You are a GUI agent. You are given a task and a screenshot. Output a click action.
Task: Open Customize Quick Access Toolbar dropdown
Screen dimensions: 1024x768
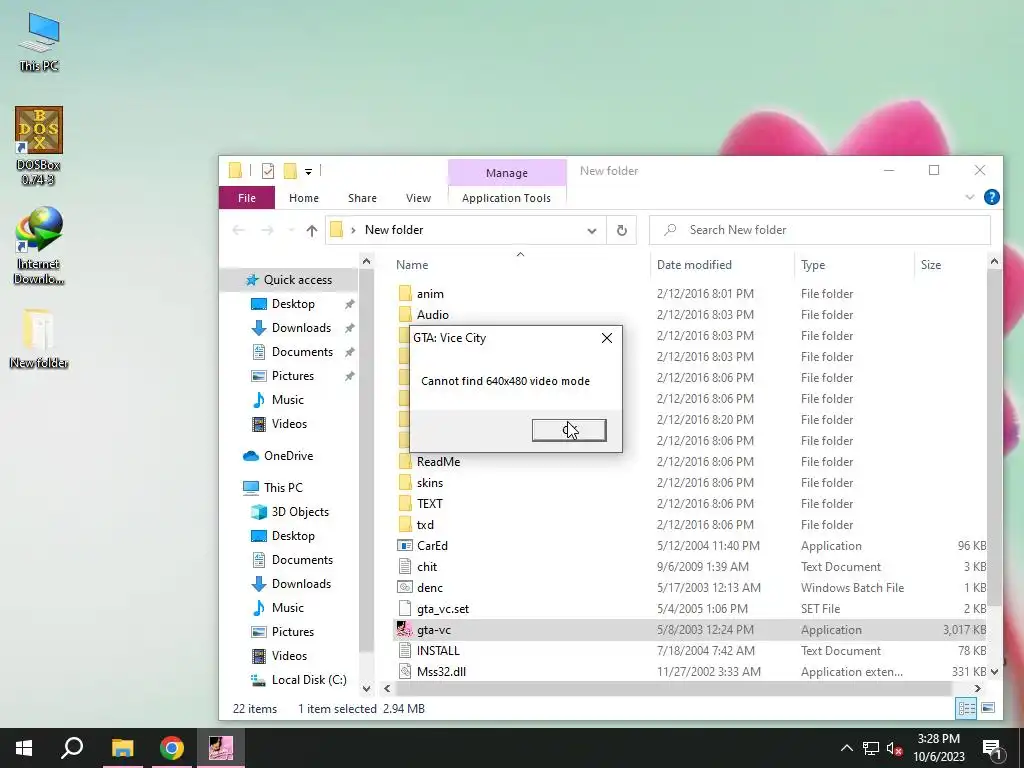coord(308,172)
